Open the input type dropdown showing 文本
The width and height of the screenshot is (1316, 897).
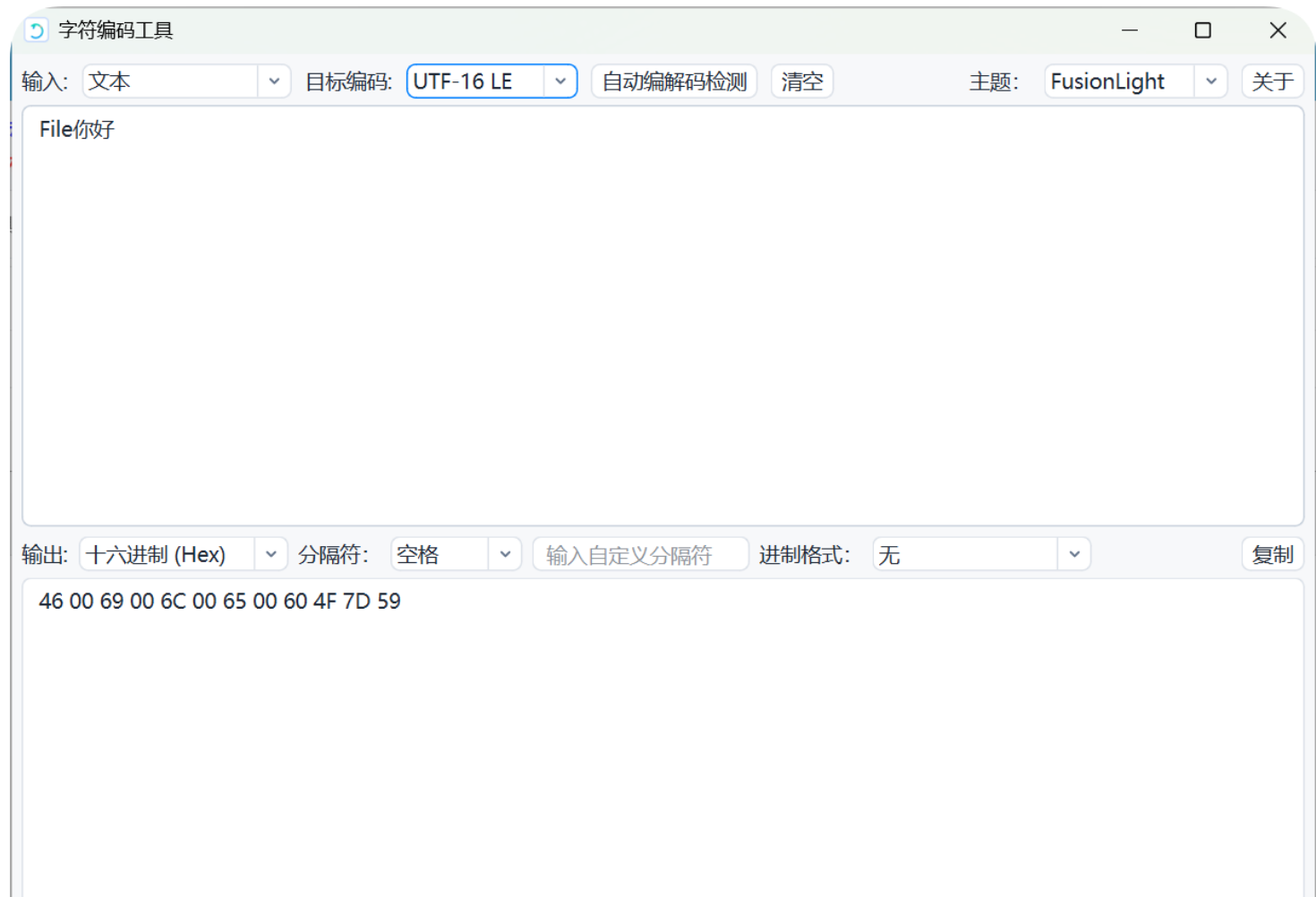tap(185, 81)
